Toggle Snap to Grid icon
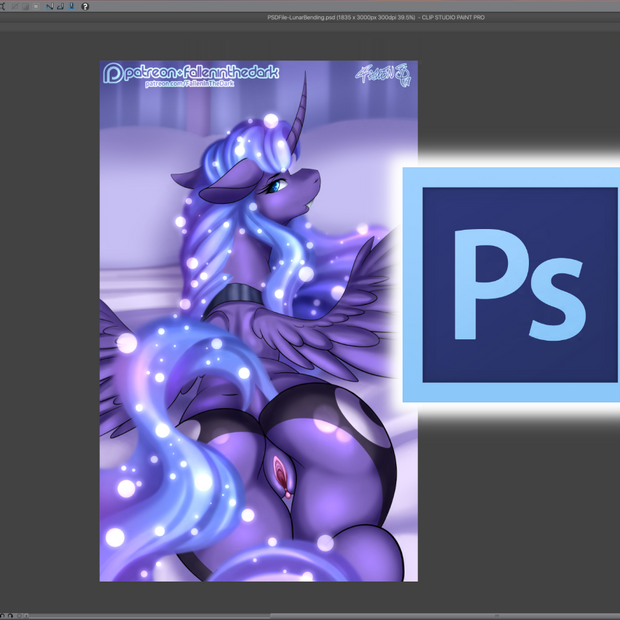The width and height of the screenshot is (620, 620). tap(71, 6)
